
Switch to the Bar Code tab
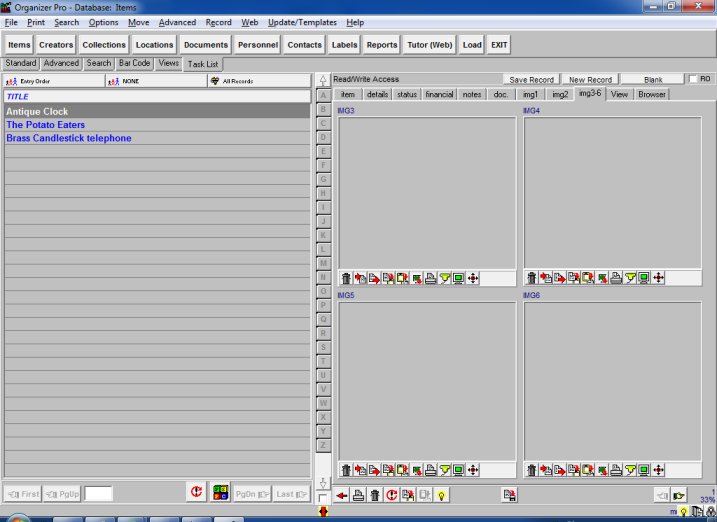point(134,63)
